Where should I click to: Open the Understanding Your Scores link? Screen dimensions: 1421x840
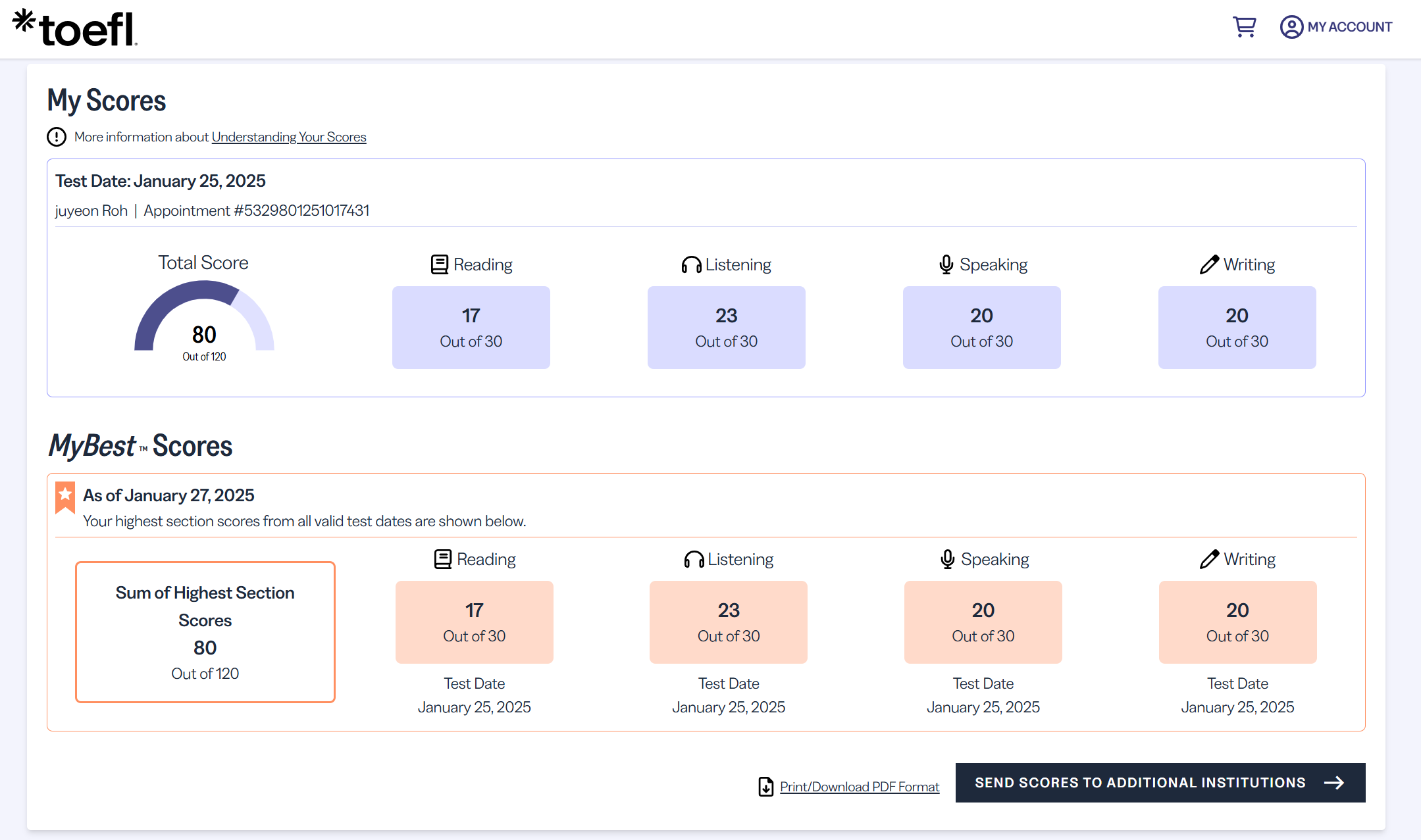click(x=288, y=137)
